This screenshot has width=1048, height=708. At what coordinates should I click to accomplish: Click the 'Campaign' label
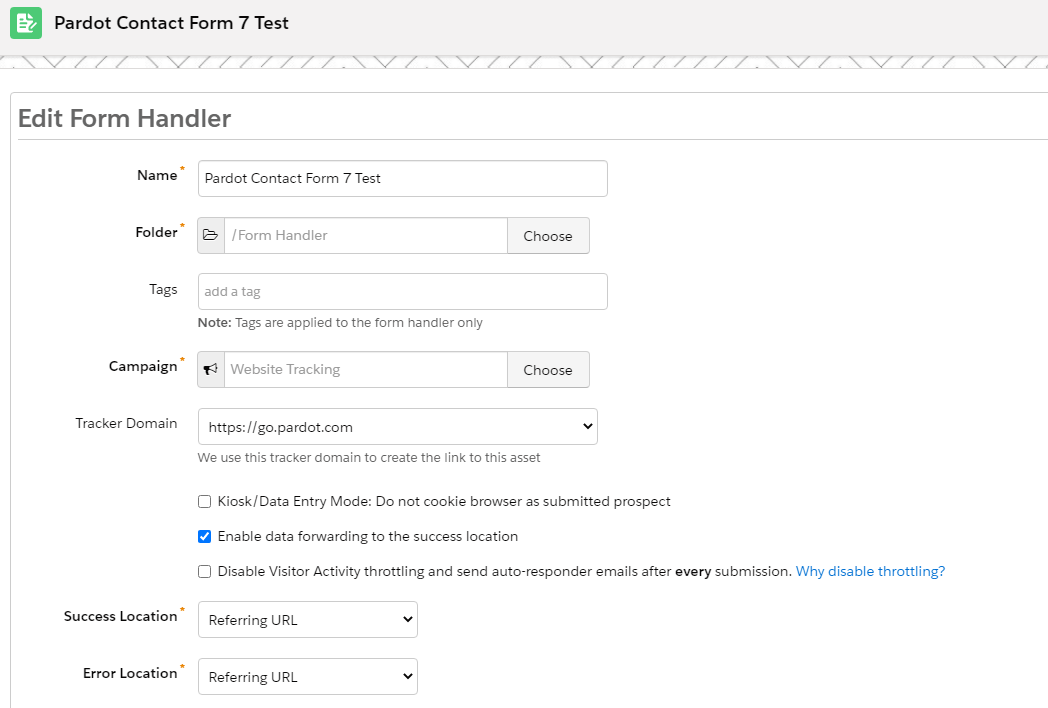(143, 366)
